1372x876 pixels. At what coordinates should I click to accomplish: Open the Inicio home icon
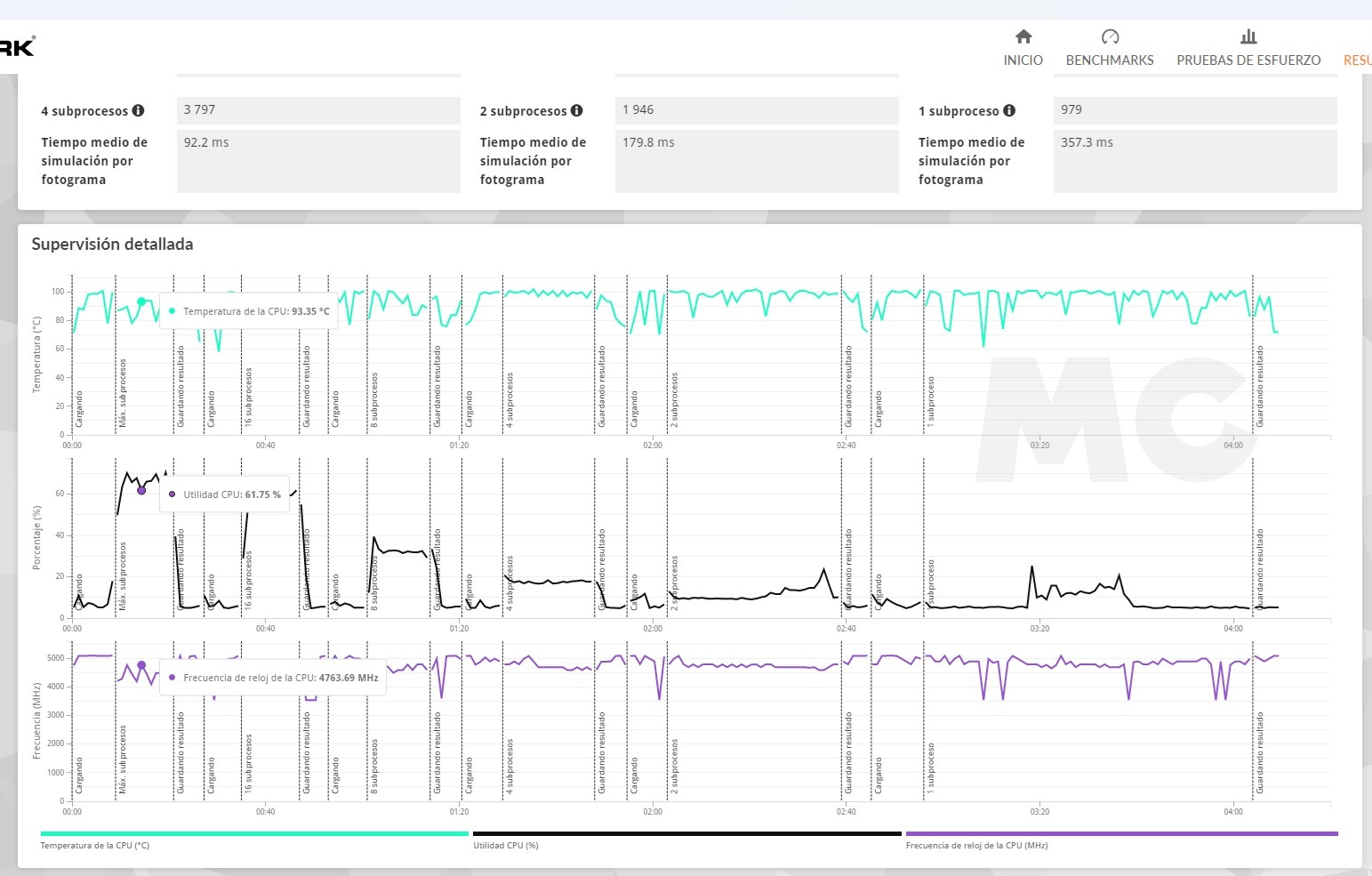click(x=1023, y=36)
